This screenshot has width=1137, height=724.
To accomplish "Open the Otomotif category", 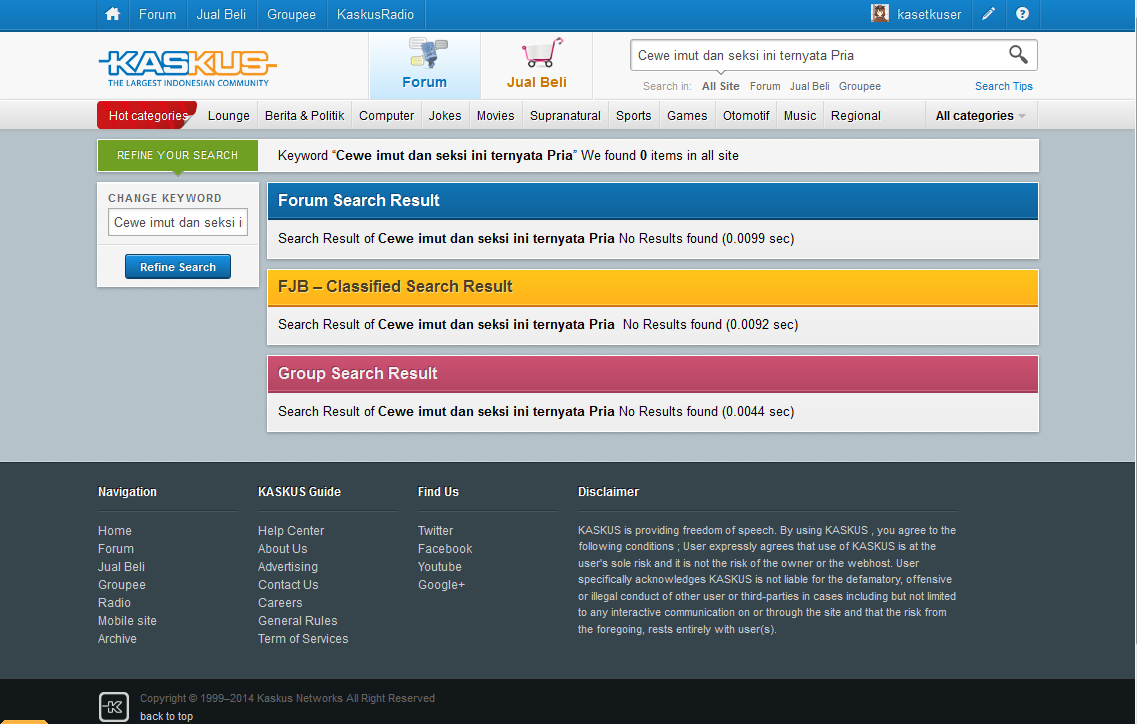I will tap(746, 115).
